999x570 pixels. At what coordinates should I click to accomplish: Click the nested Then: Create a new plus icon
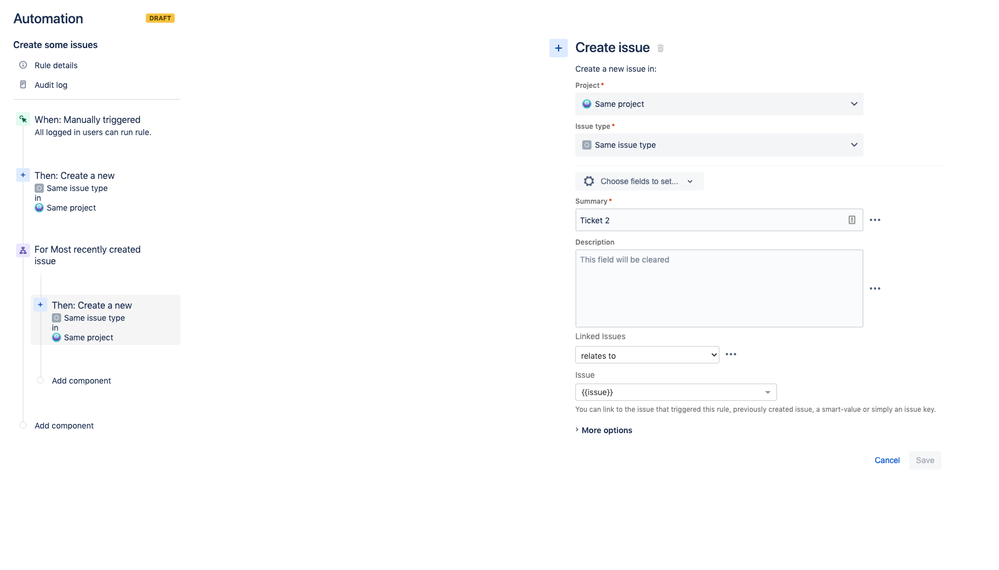(40, 305)
